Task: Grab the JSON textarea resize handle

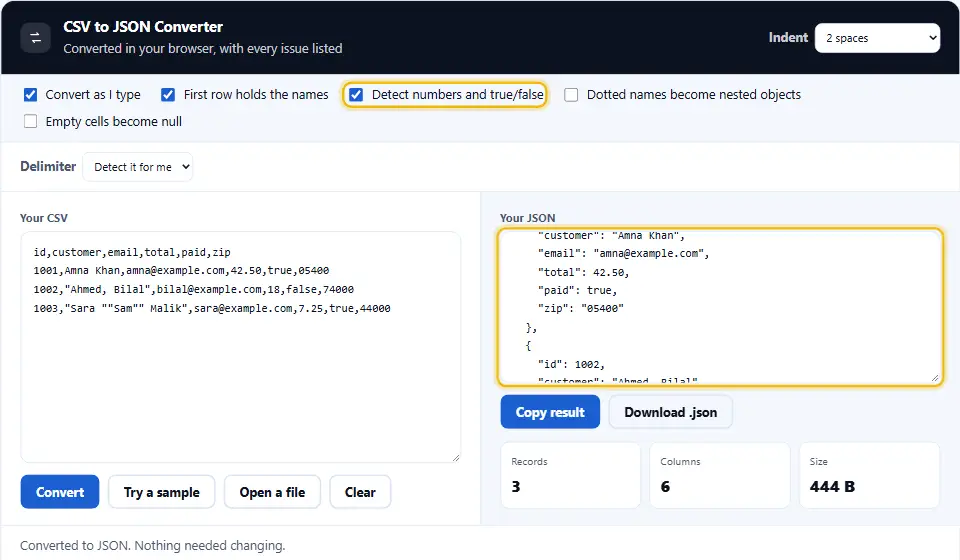Action: pyautogui.click(x=934, y=378)
